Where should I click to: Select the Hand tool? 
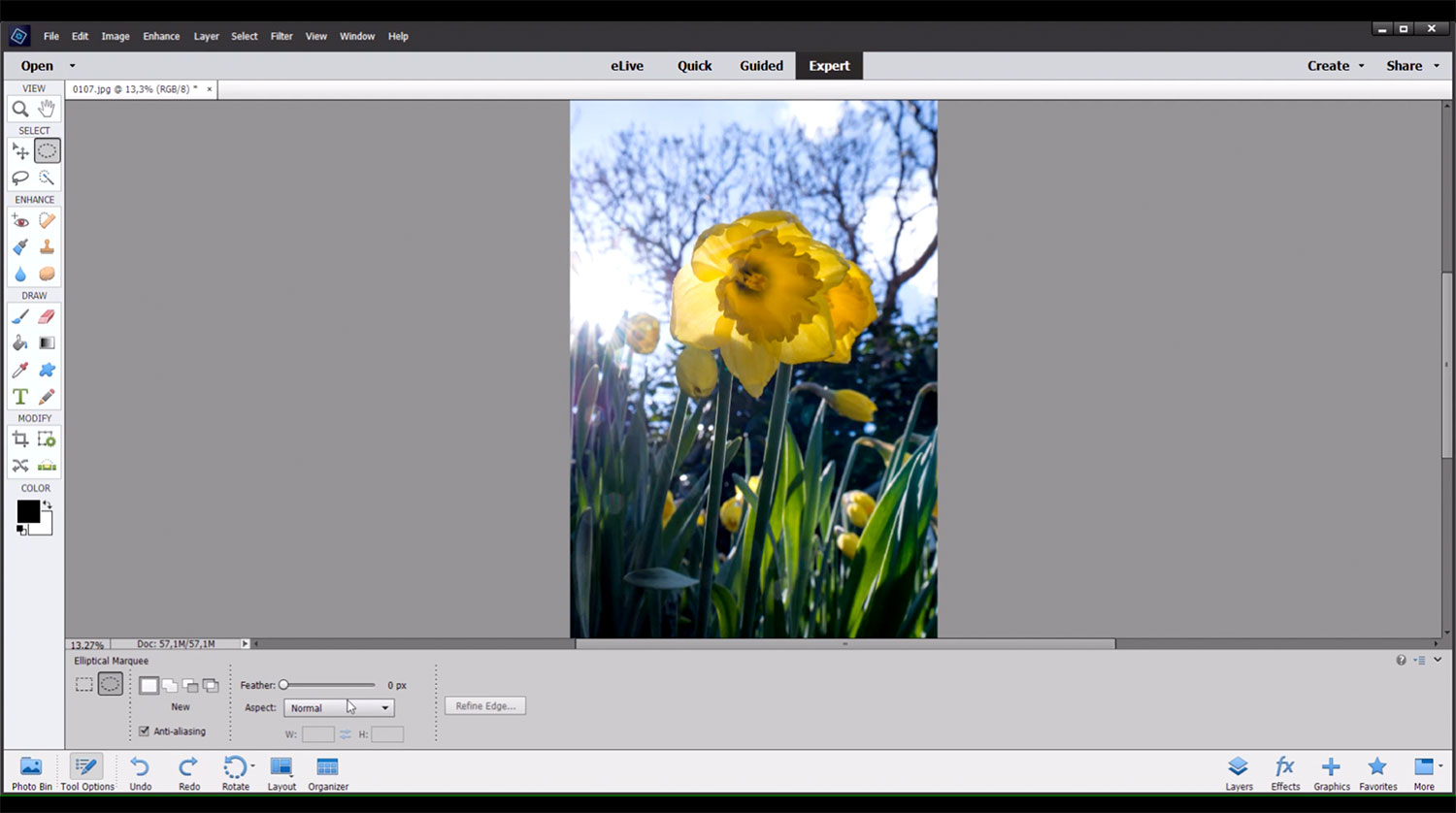point(47,110)
